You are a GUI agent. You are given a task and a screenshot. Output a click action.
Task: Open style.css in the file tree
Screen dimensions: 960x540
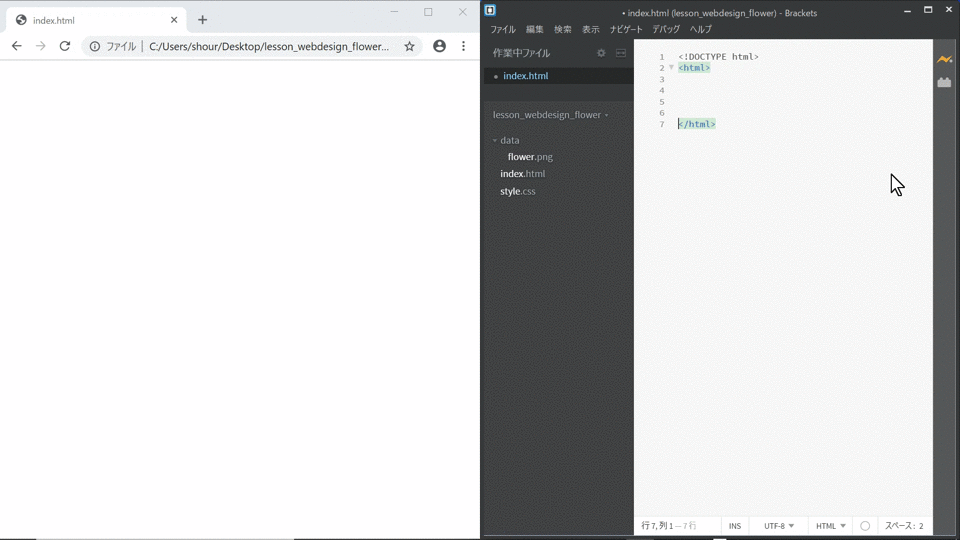pyautogui.click(x=518, y=192)
